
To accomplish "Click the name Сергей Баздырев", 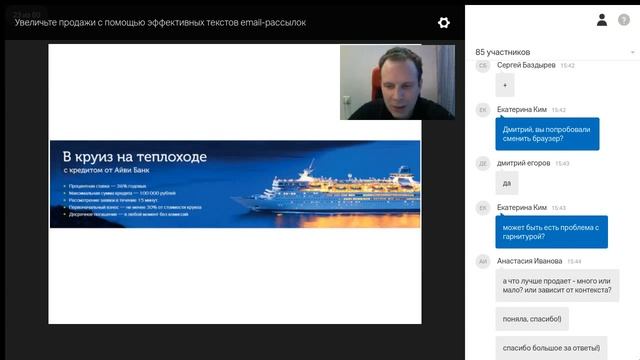I will coord(526,65).
